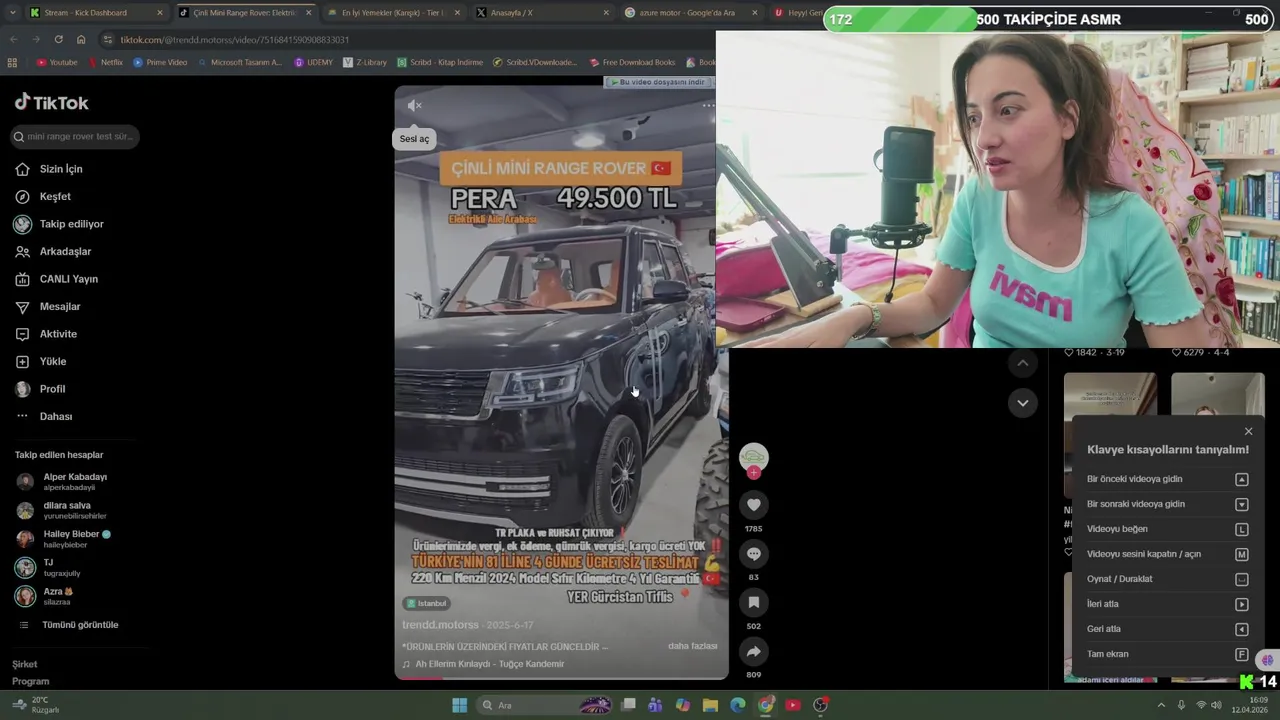Click mute shortcut M key icon
The width and height of the screenshot is (1280, 720).
(x=1241, y=554)
